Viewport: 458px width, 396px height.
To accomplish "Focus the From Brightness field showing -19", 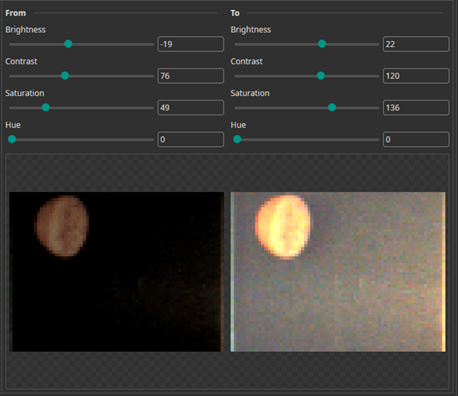I will tap(191, 44).
